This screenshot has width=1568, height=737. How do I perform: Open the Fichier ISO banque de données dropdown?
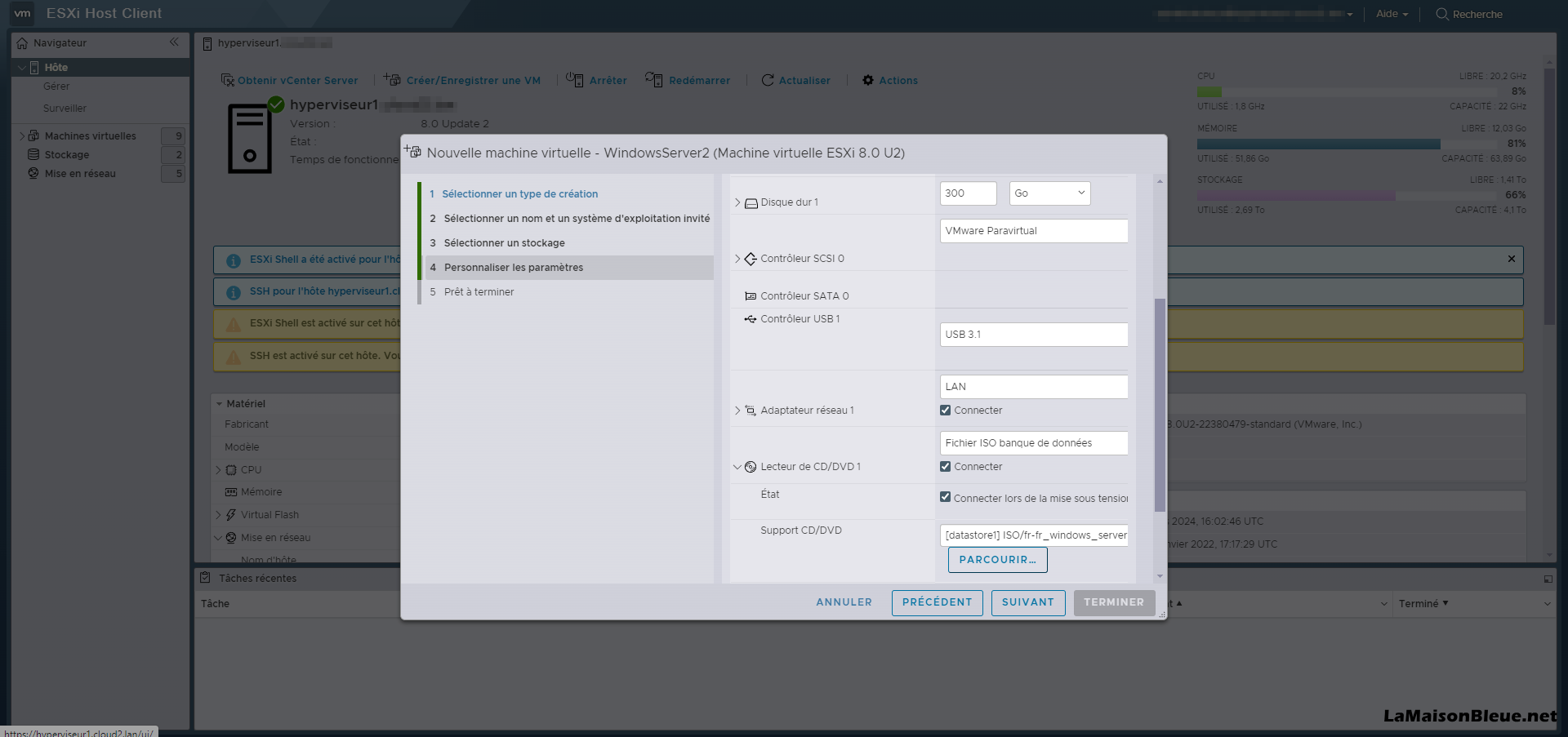1034,443
